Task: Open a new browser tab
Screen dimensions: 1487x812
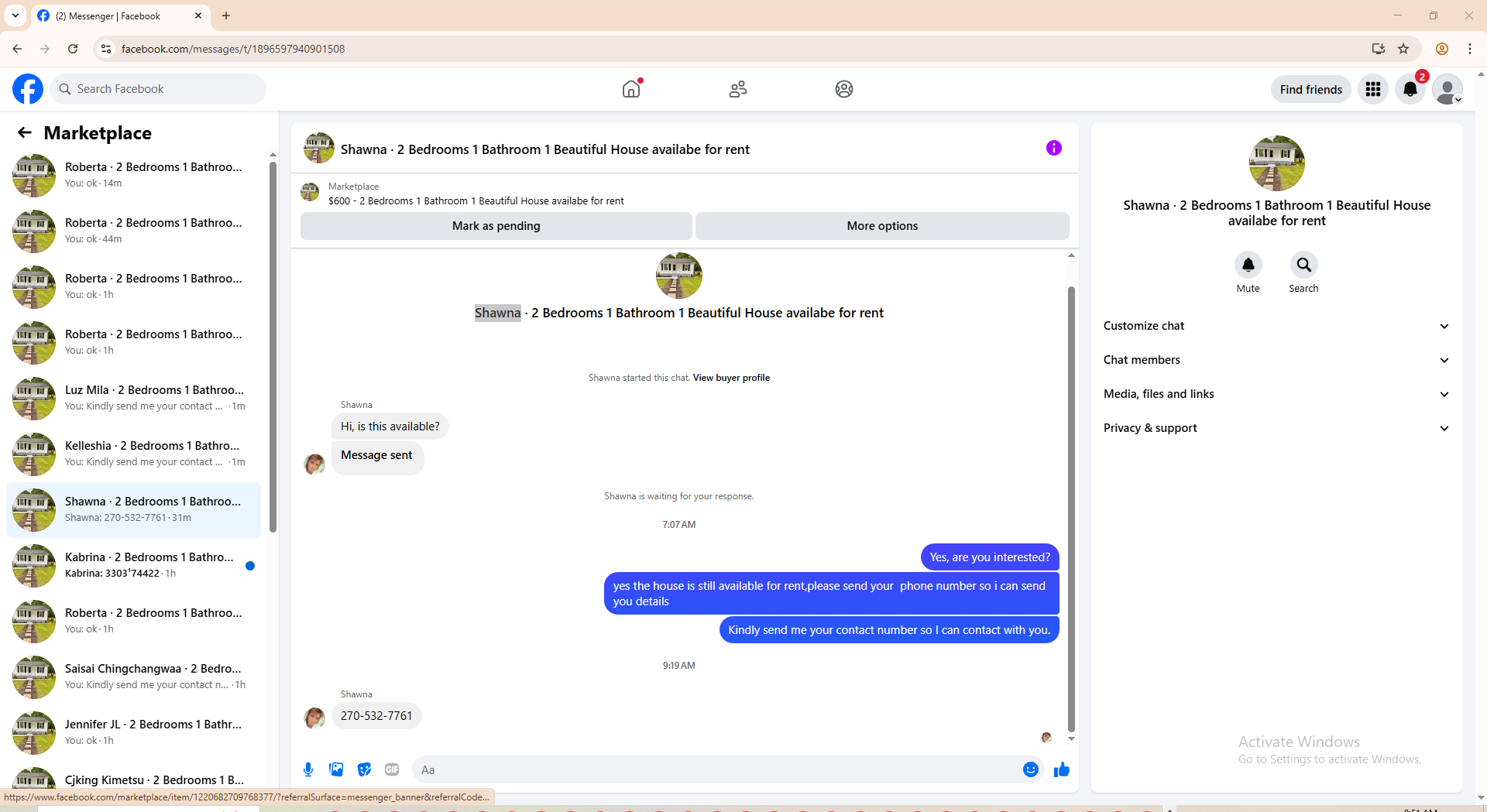Action: (x=226, y=15)
